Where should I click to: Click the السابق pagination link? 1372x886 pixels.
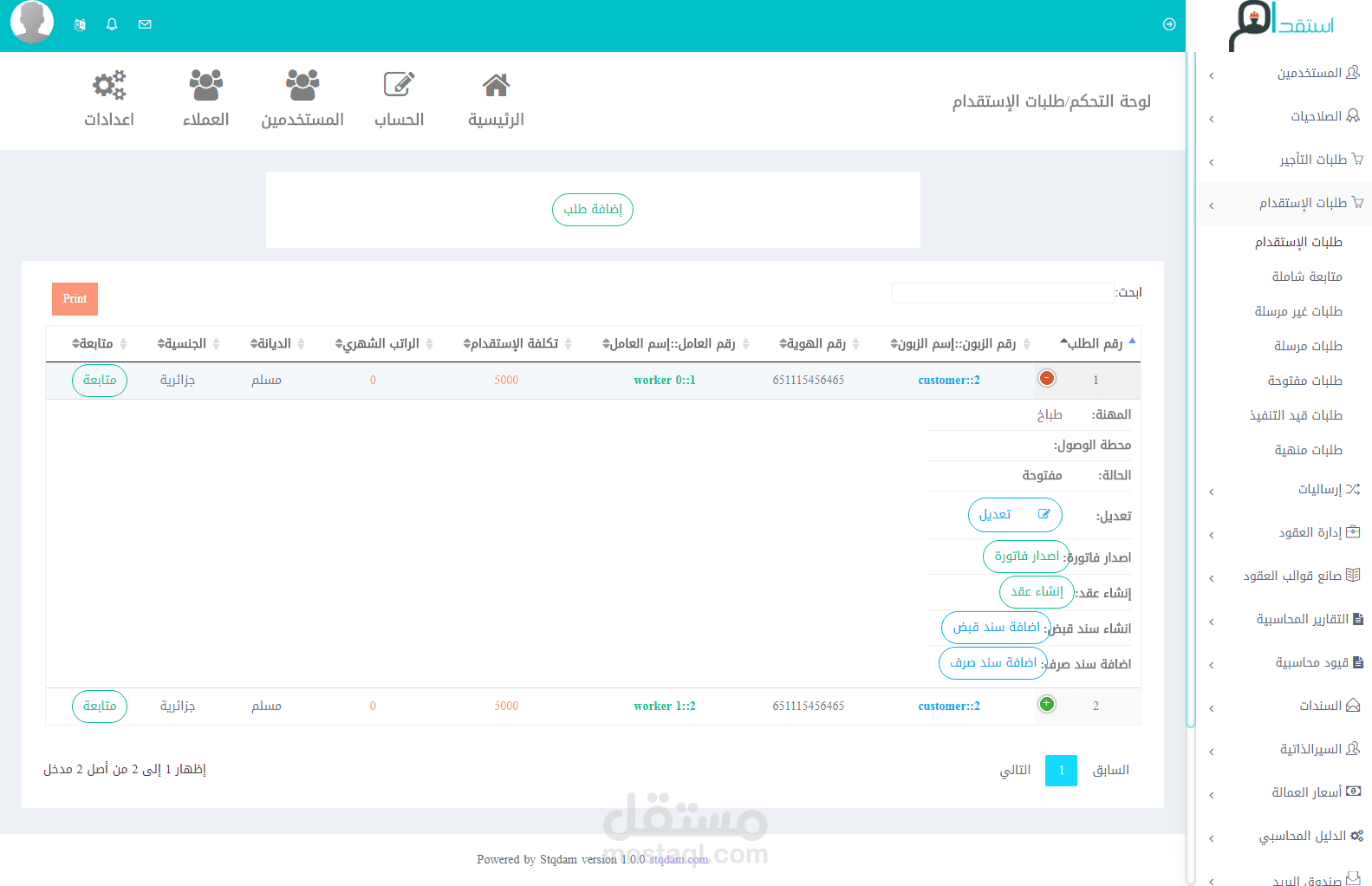point(1111,771)
